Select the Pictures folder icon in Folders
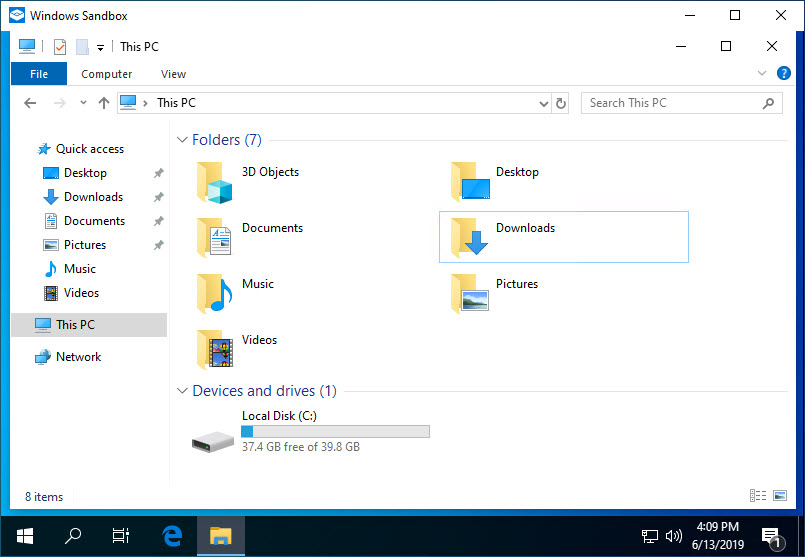The width and height of the screenshot is (805, 557). coord(470,293)
